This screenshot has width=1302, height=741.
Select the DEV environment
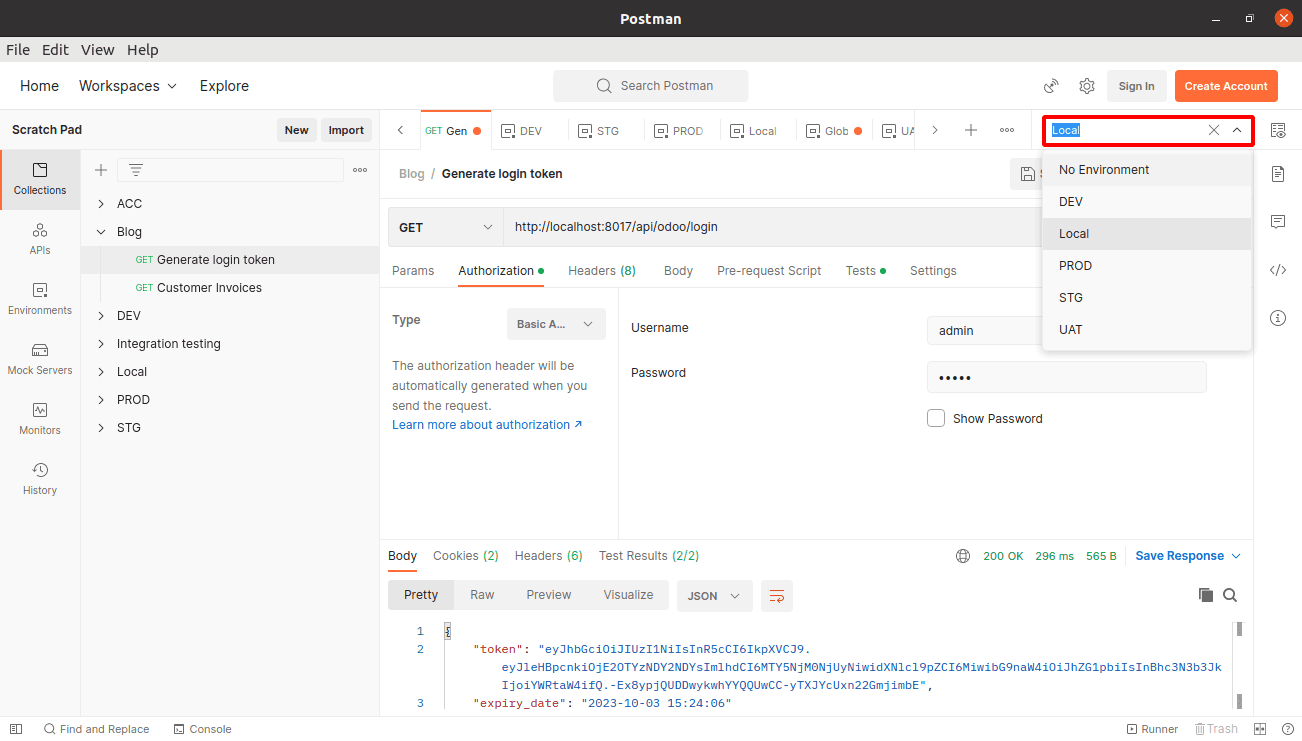(1147, 202)
